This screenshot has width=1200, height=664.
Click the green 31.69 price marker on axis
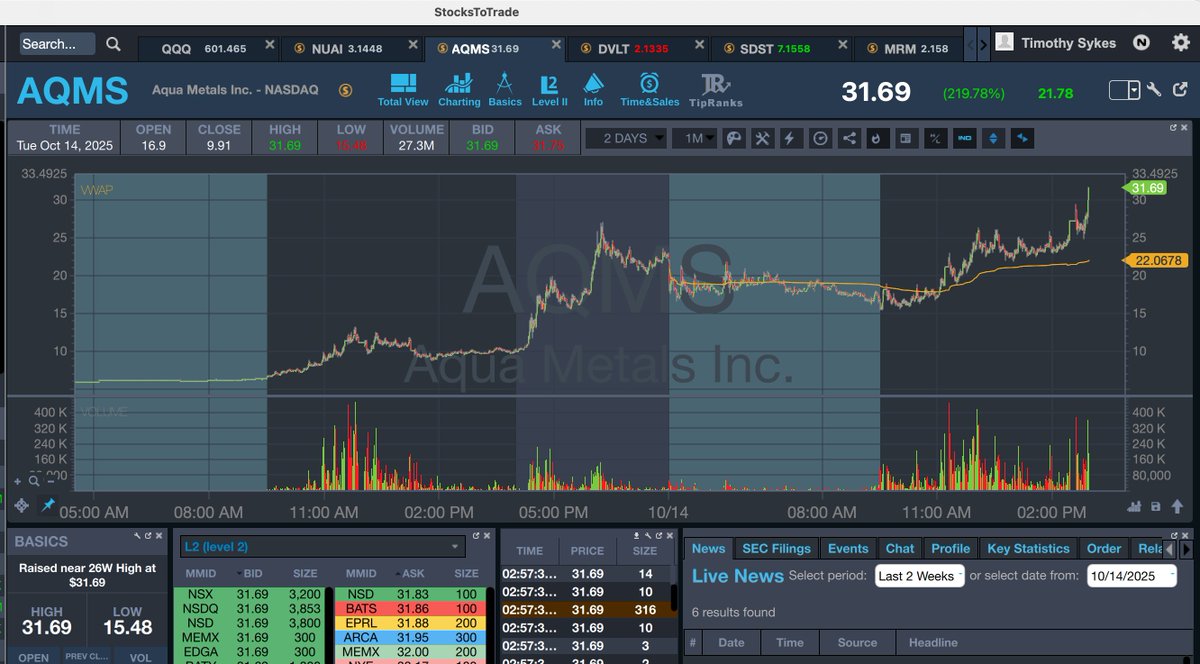point(1146,187)
